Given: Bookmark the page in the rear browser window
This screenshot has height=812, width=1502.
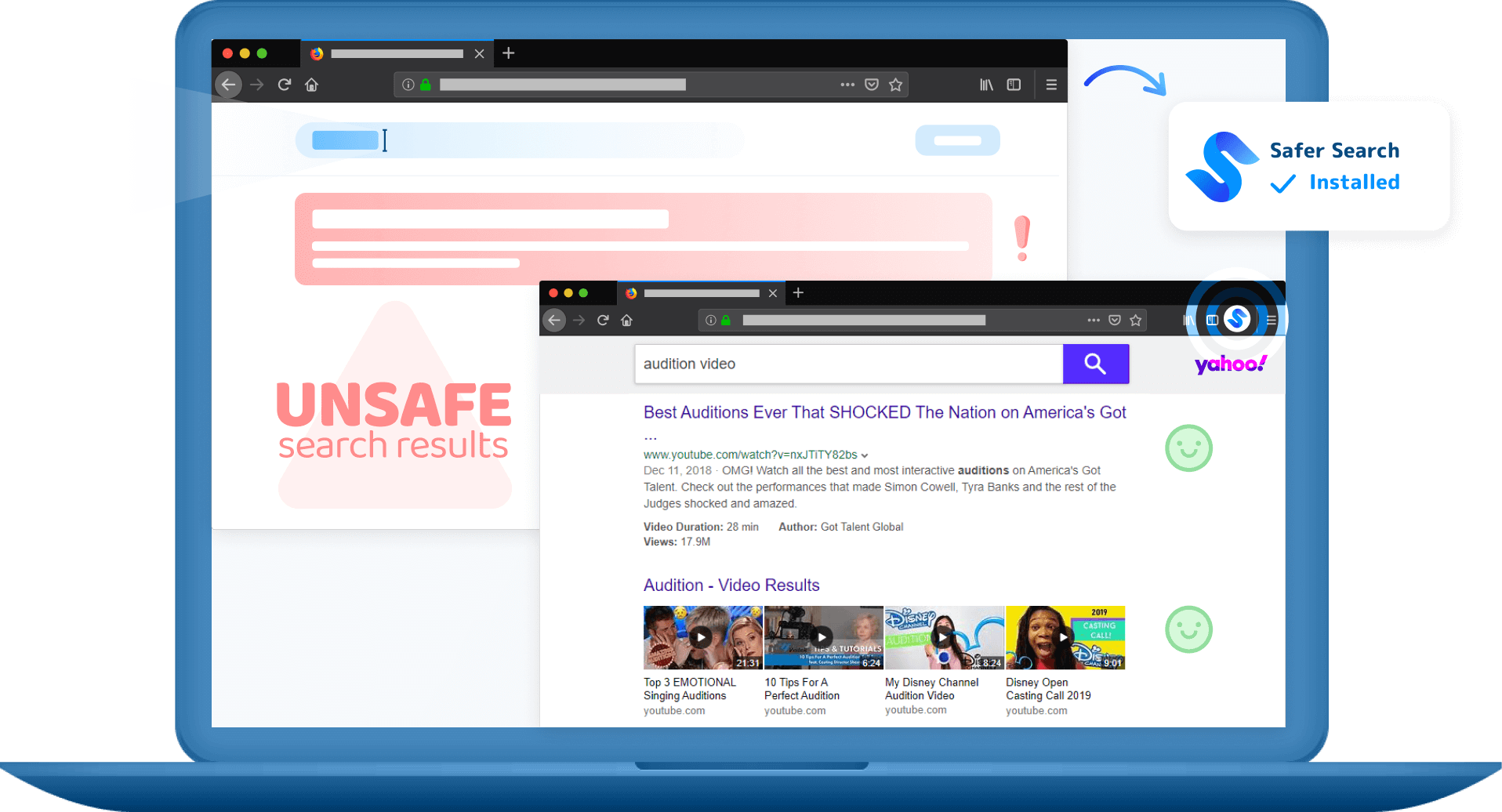Looking at the screenshot, I should click(x=896, y=85).
